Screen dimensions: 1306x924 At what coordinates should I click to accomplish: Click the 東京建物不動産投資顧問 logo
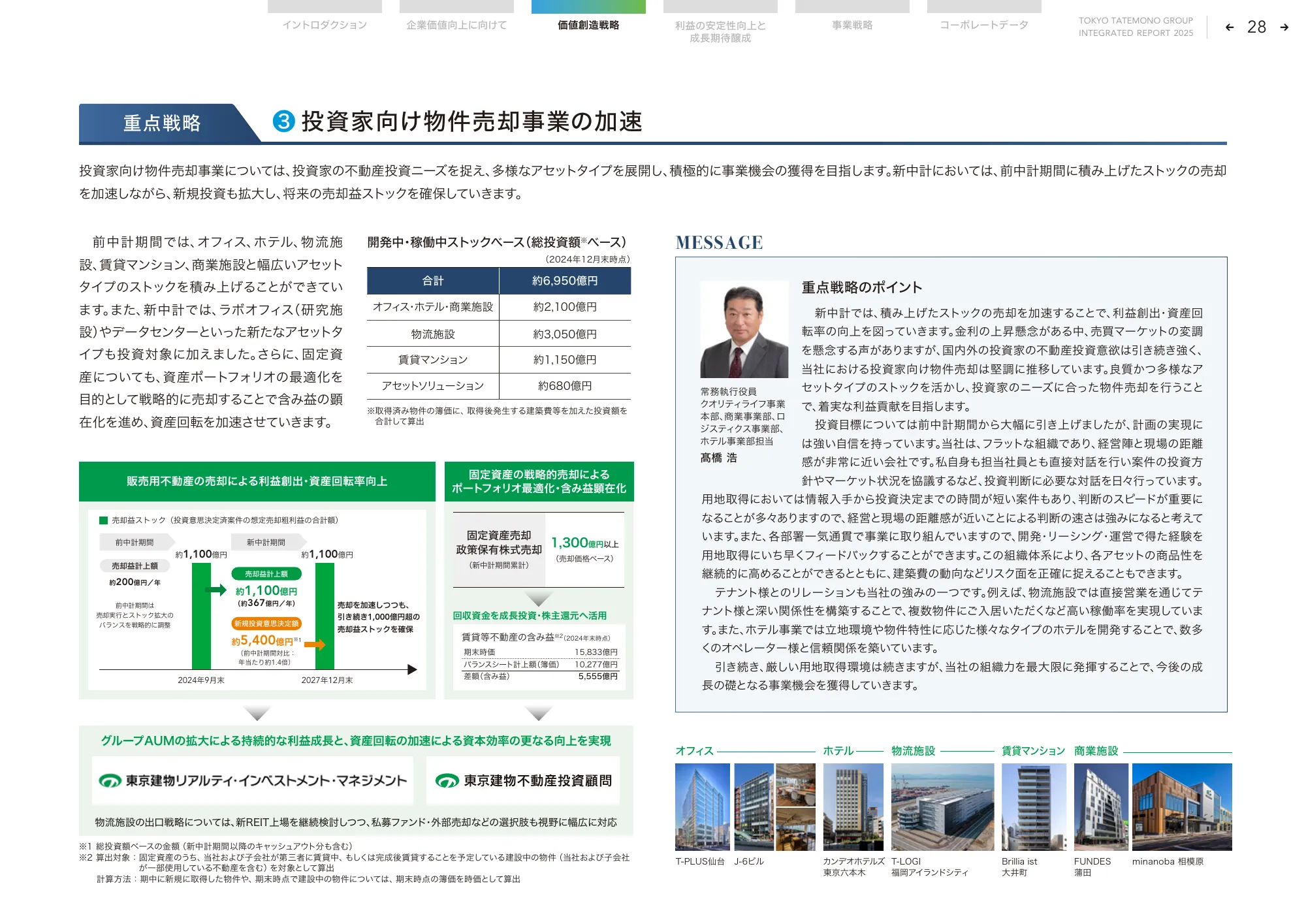(x=523, y=780)
